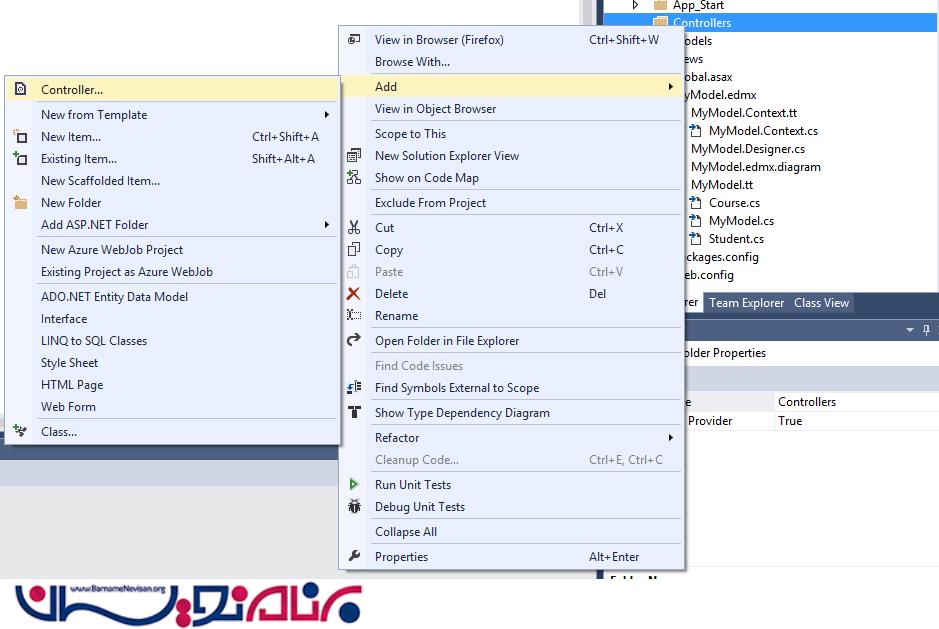
Task: Click the Cut scissors icon
Action: pos(353,228)
